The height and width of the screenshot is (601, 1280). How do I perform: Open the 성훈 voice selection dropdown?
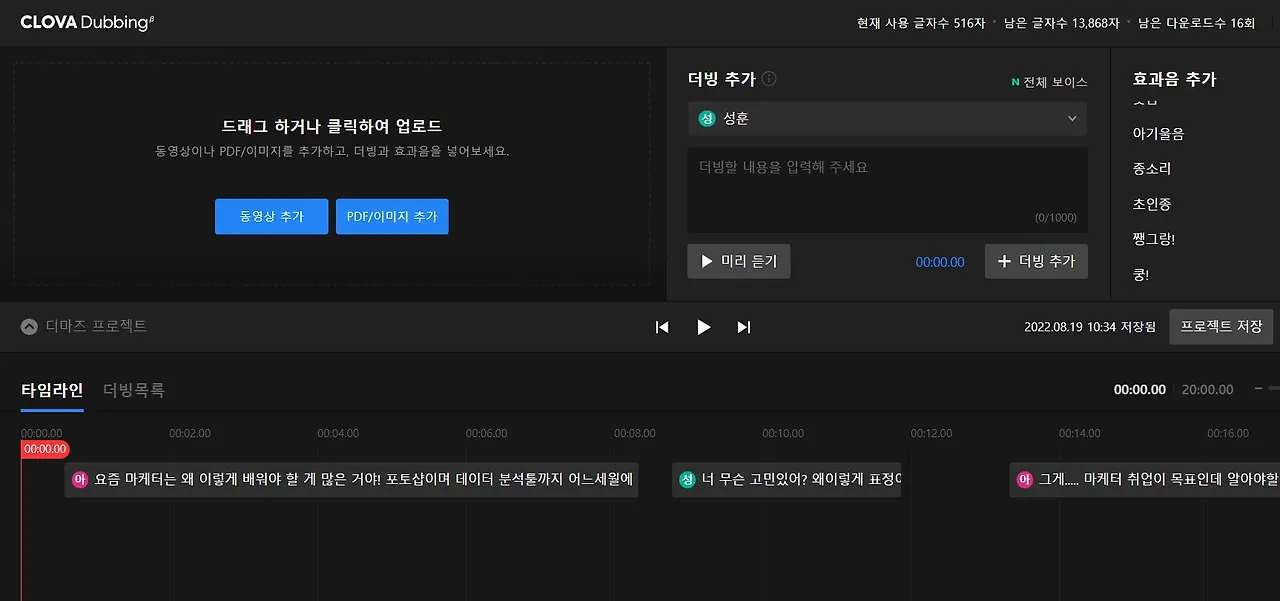tap(1072, 118)
